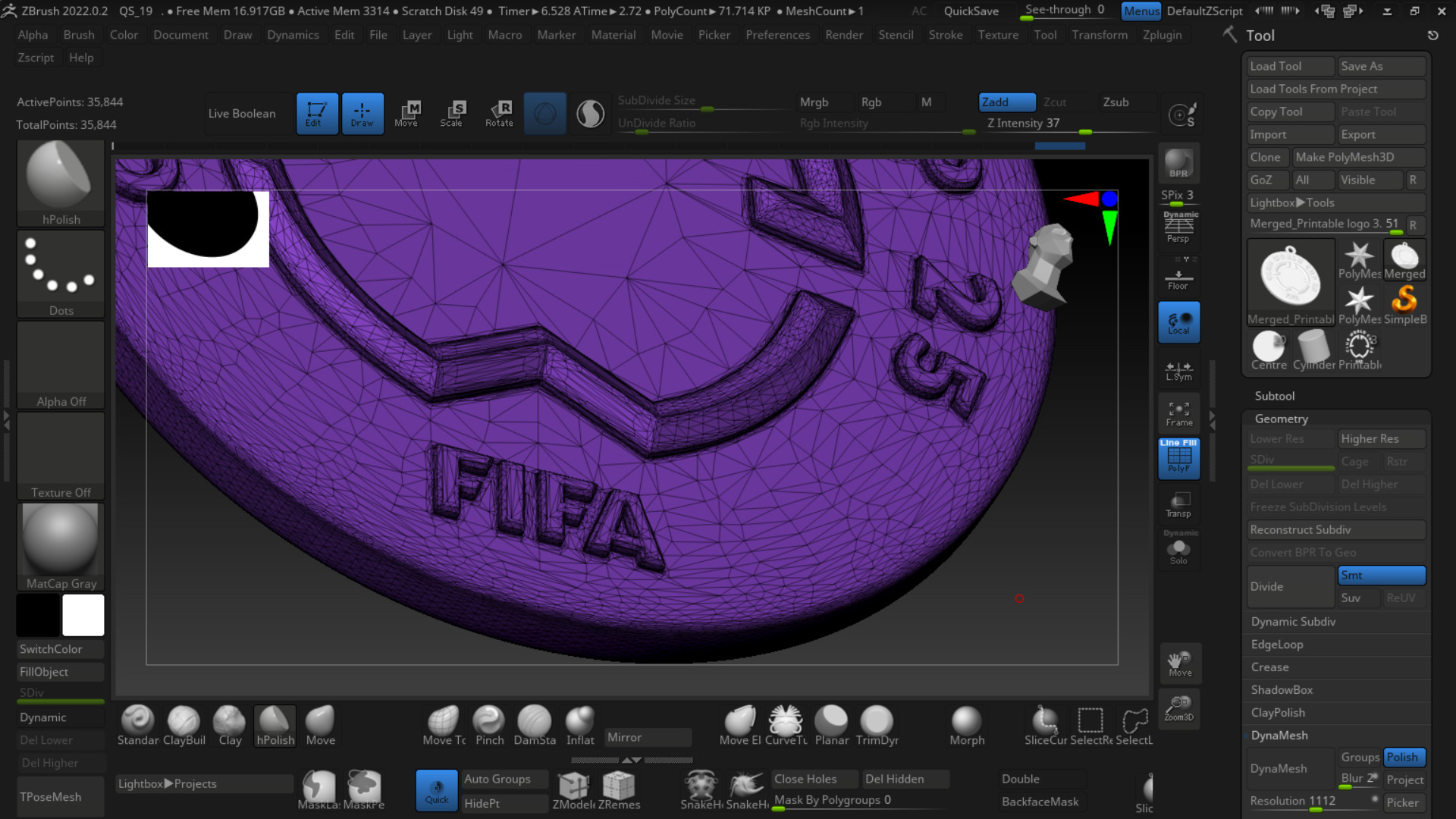Open the Stroke menu
The width and height of the screenshot is (1456, 819).
[x=945, y=35]
